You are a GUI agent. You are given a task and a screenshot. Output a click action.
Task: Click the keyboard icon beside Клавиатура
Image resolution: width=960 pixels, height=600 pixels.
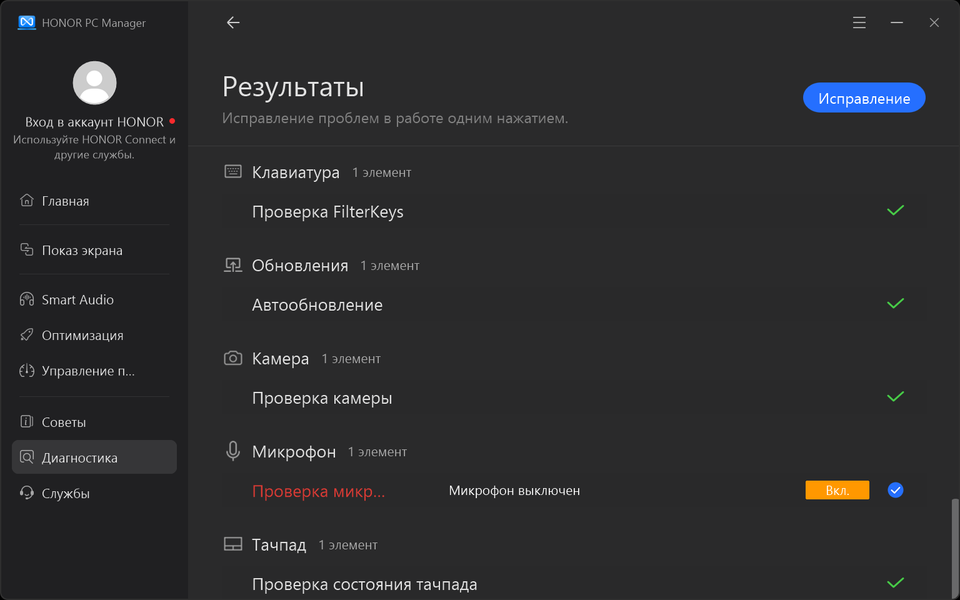click(233, 172)
